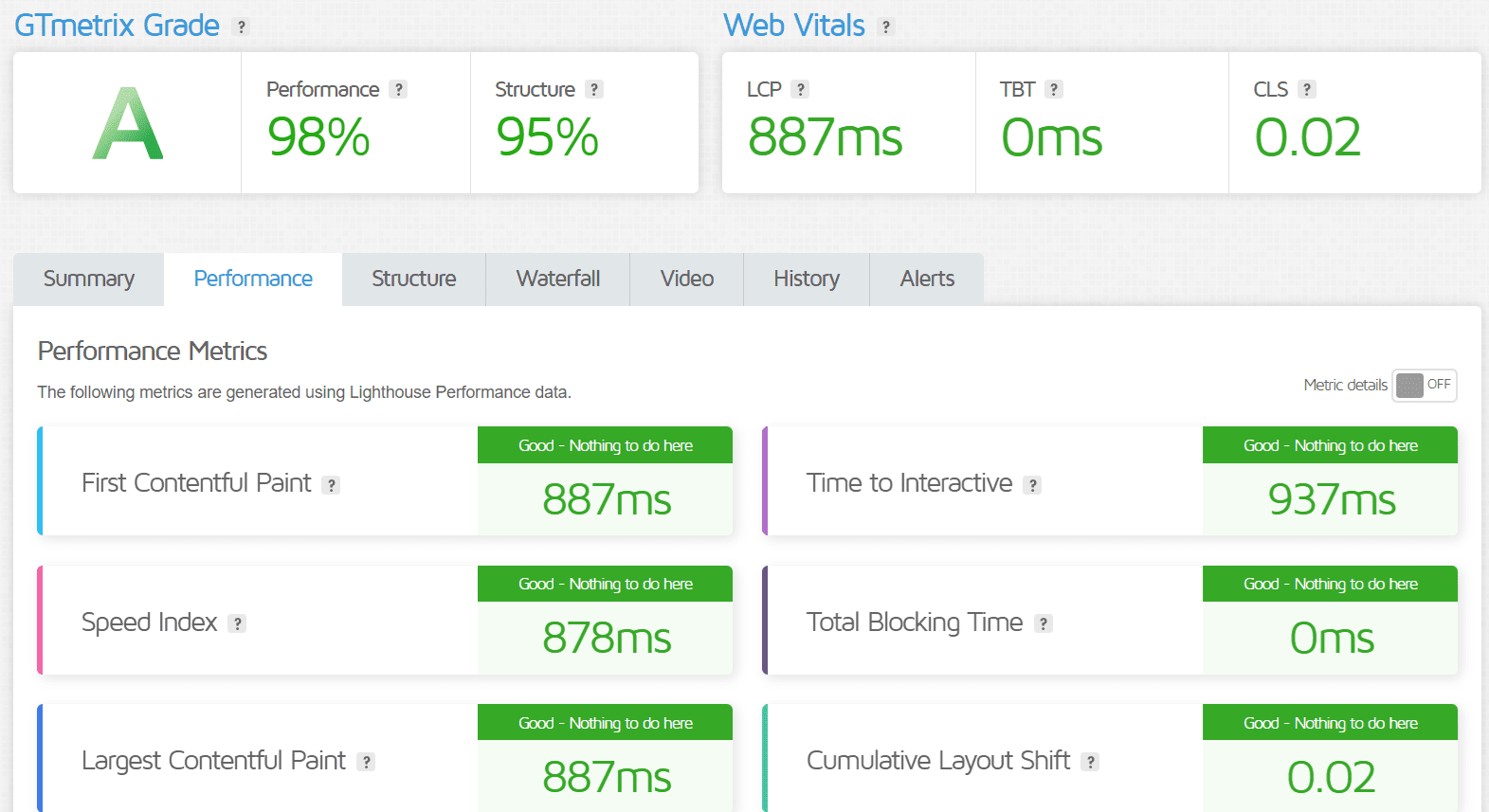
Task: Open the Alerts tab
Action: (x=927, y=279)
